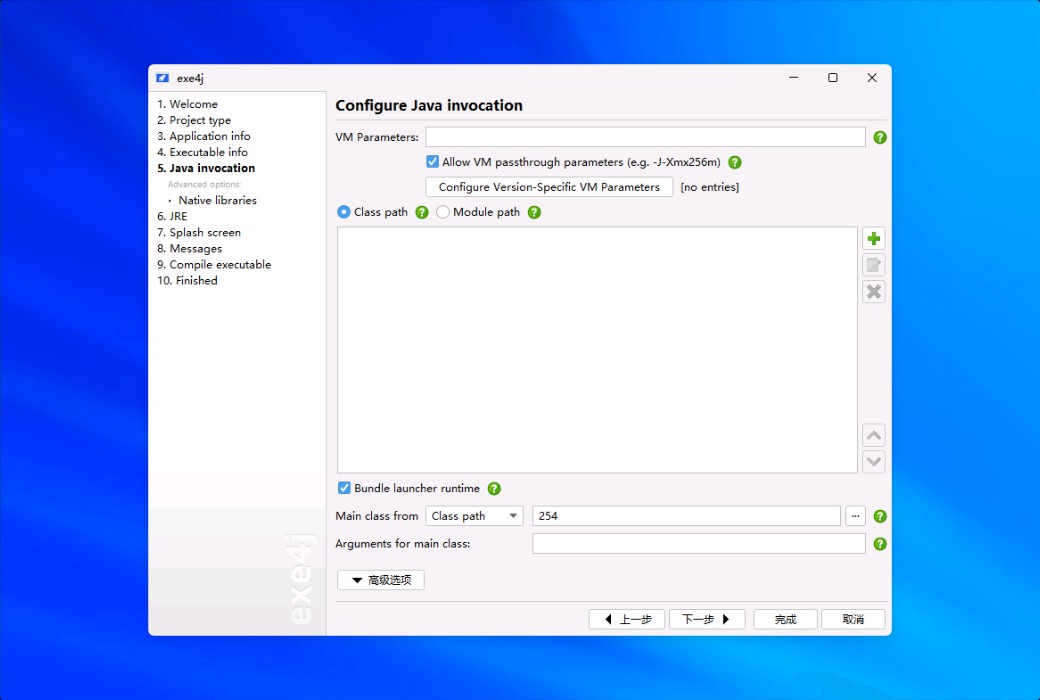1040x700 pixels.
Task: Show help for Class path option
Action: [422, 212]
